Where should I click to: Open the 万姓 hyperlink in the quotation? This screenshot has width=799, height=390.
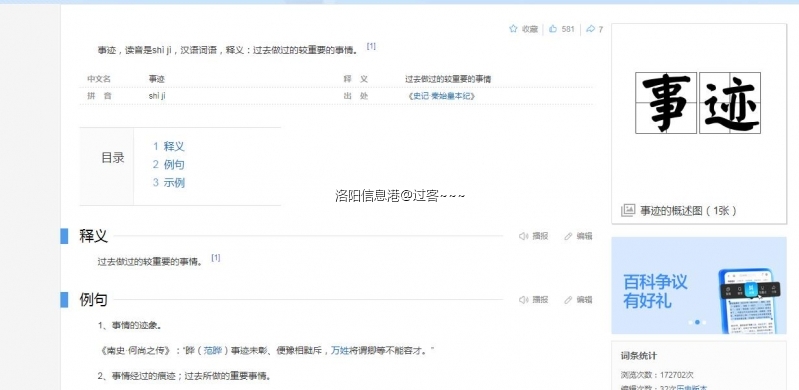pos(339,350)
